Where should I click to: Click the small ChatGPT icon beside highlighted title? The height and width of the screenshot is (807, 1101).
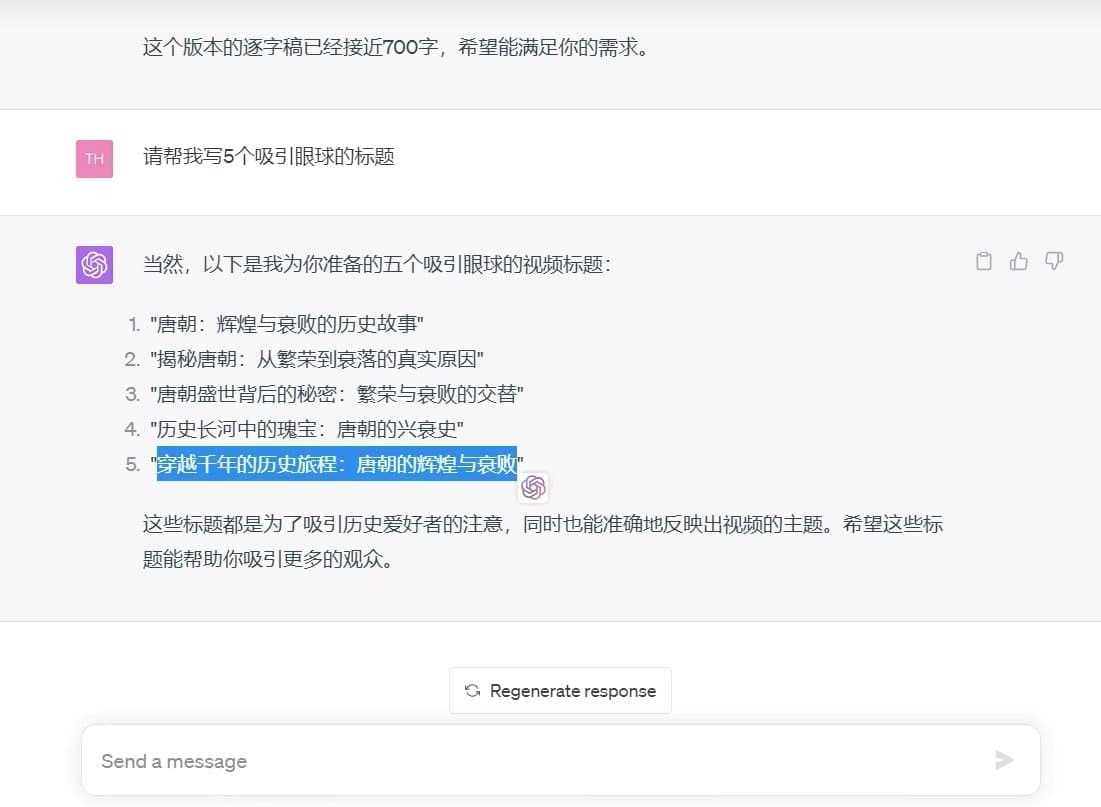coord(535,487)
